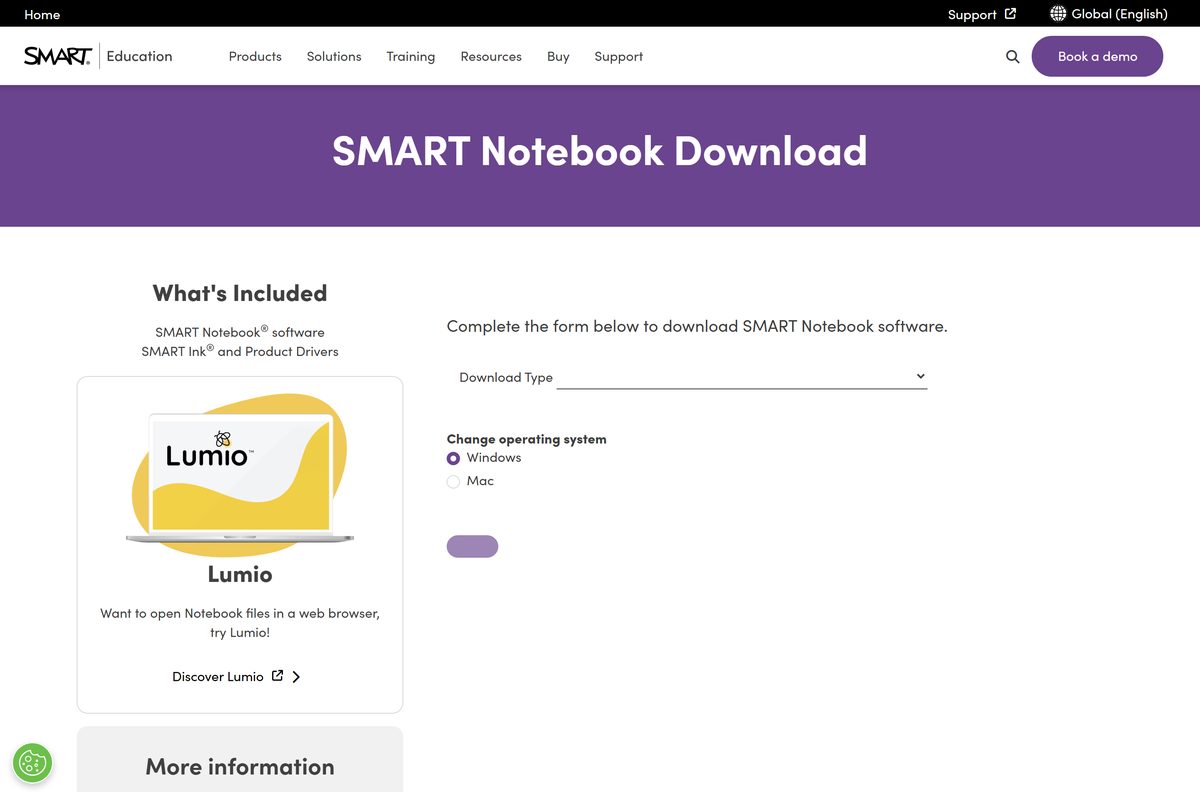Click the Lumio laptop illustration

[240, 475]
